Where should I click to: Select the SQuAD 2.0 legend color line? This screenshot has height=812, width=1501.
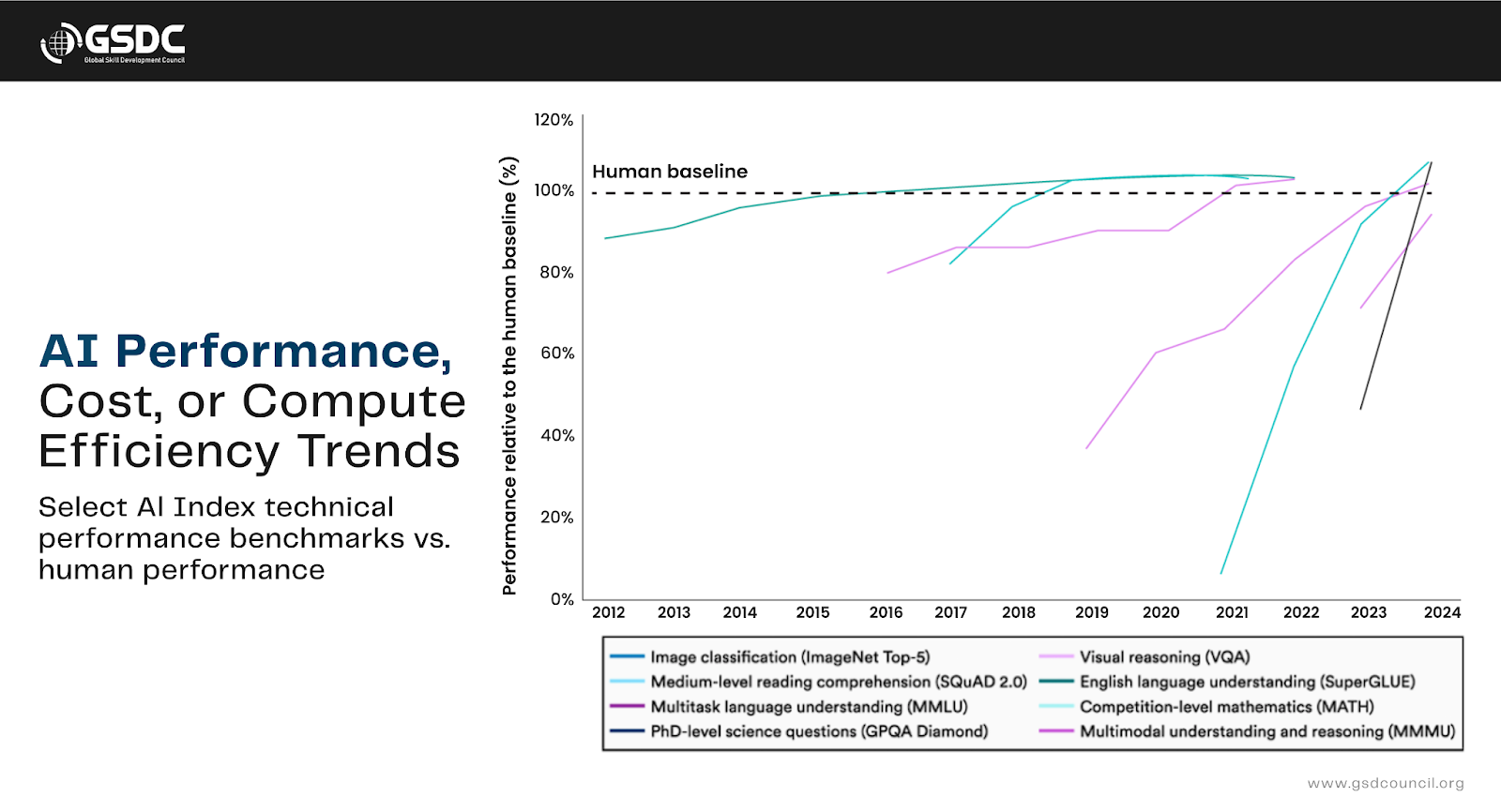[627, 682]
